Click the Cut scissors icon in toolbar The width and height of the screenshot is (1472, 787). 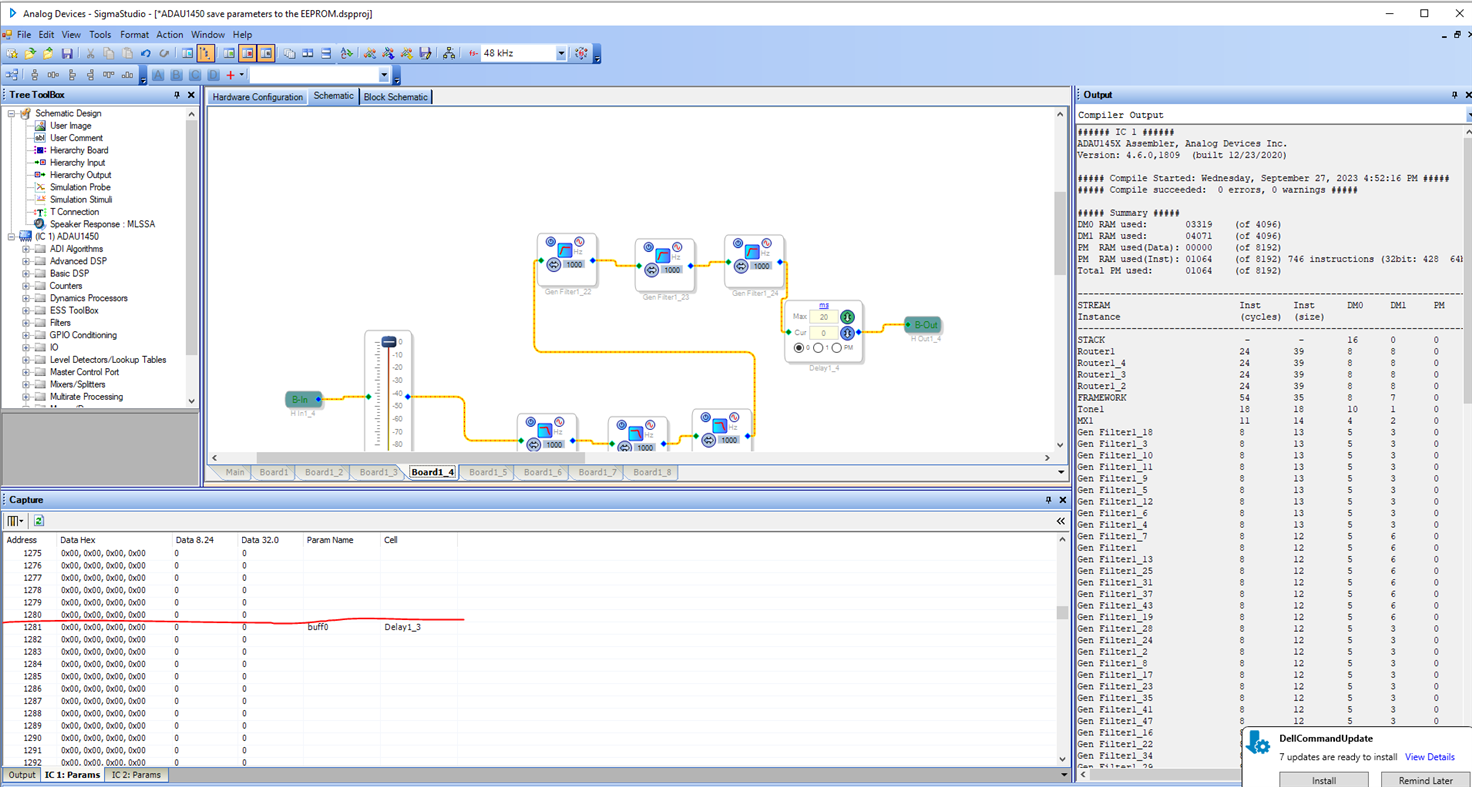(90, 53)
